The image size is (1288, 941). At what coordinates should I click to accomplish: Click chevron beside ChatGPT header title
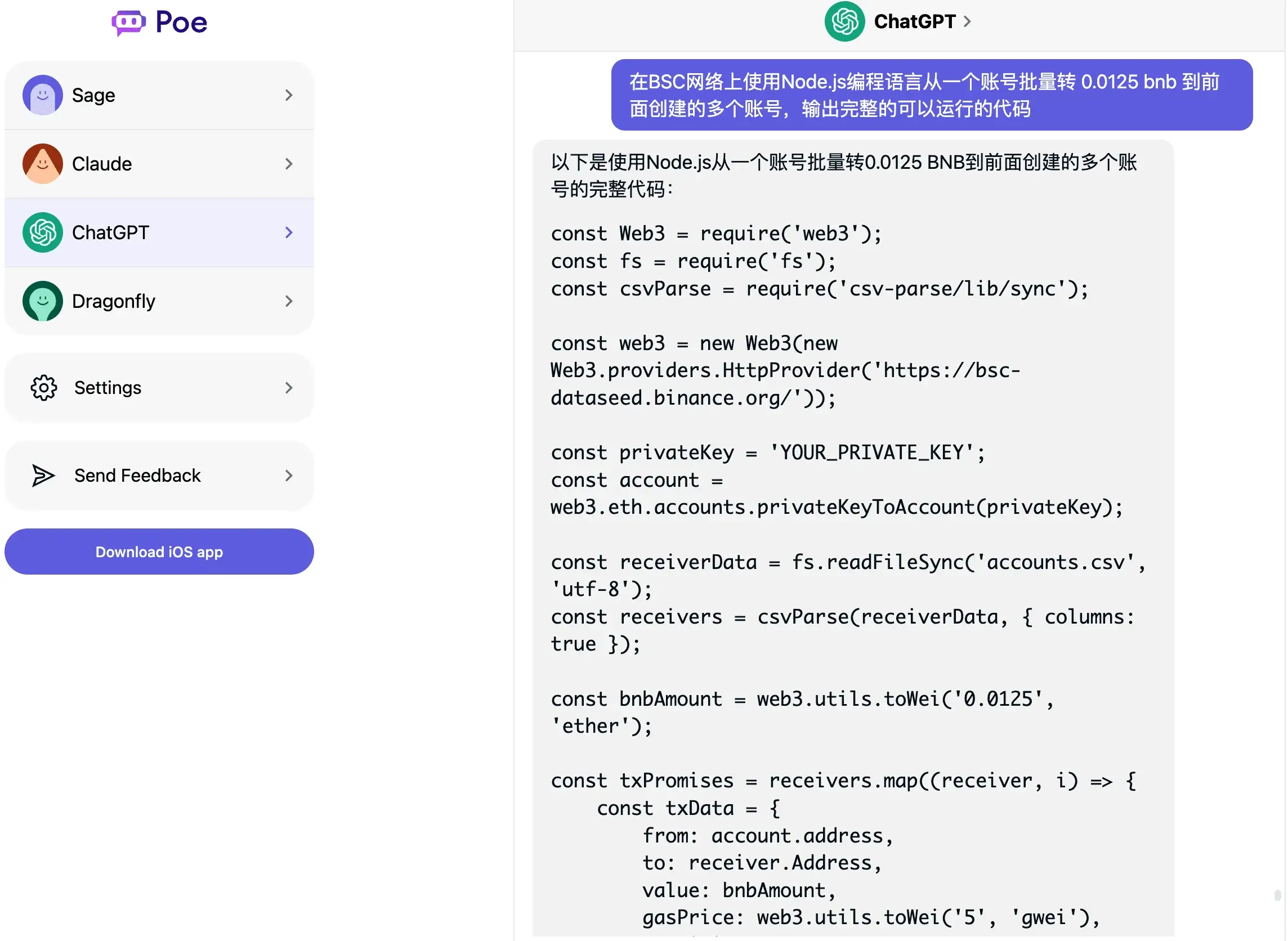(968, 21)
